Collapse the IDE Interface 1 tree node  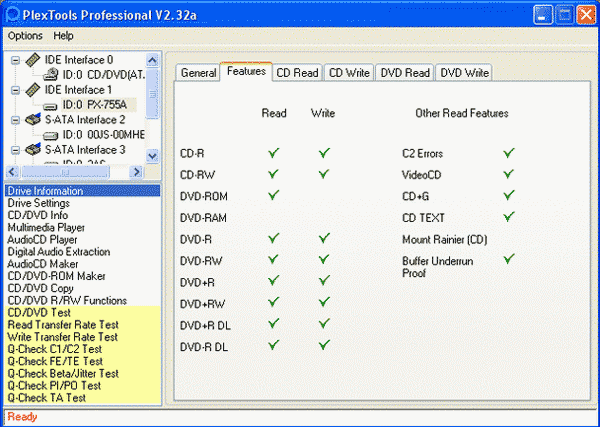tap(15, 90)
